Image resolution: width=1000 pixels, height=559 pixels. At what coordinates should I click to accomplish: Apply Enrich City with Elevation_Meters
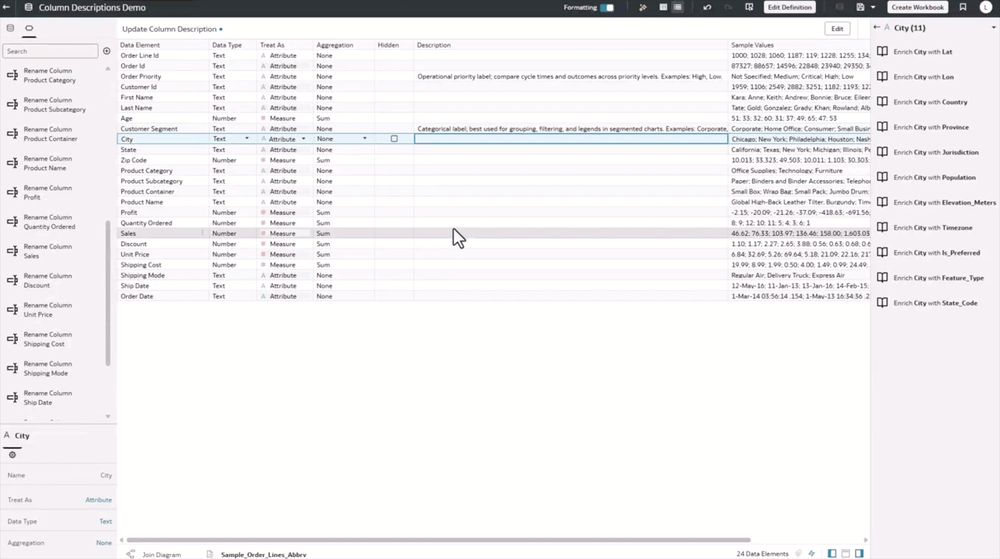point(936,202)
